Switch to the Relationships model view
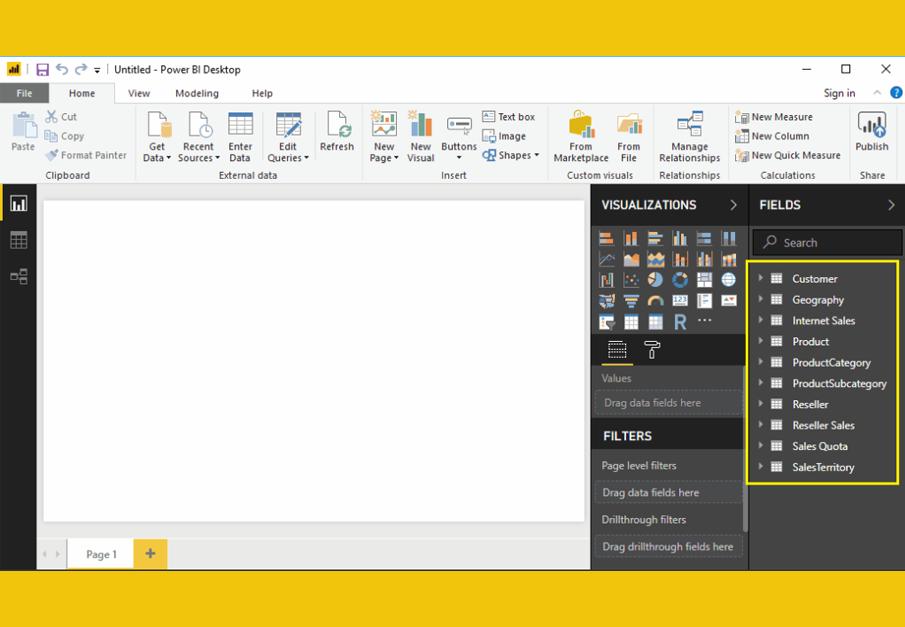This screenshot has width=905, height=627. click(x=18, y=277)
